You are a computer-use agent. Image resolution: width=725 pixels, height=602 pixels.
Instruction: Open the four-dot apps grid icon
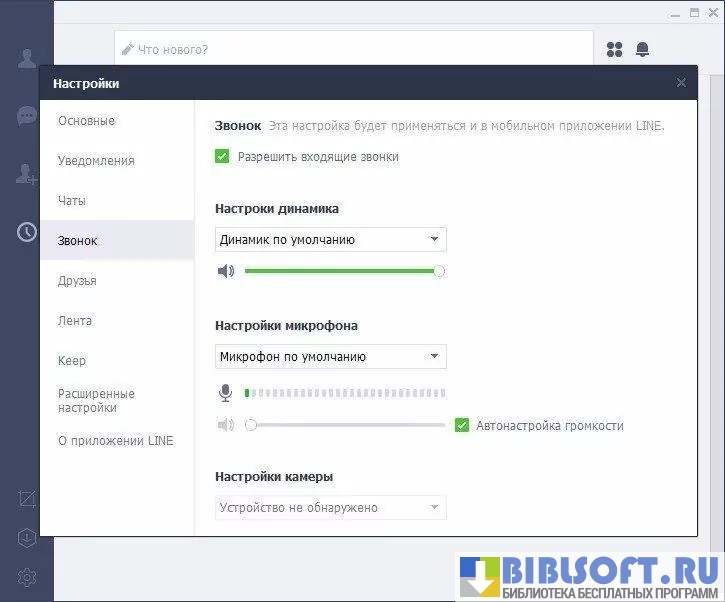coord(614,49)
